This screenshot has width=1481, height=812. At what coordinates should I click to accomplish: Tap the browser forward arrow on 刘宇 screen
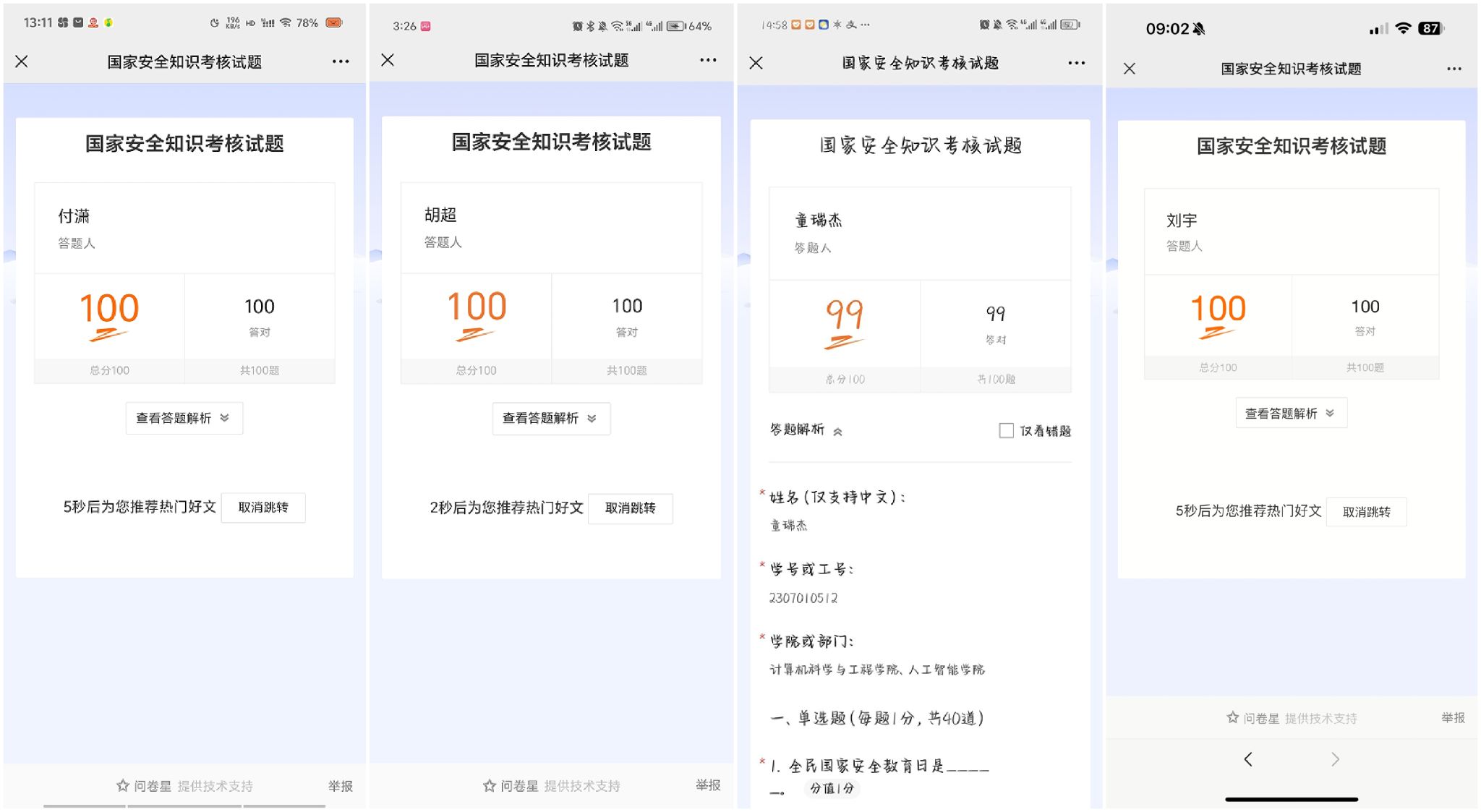point(1335,758)
